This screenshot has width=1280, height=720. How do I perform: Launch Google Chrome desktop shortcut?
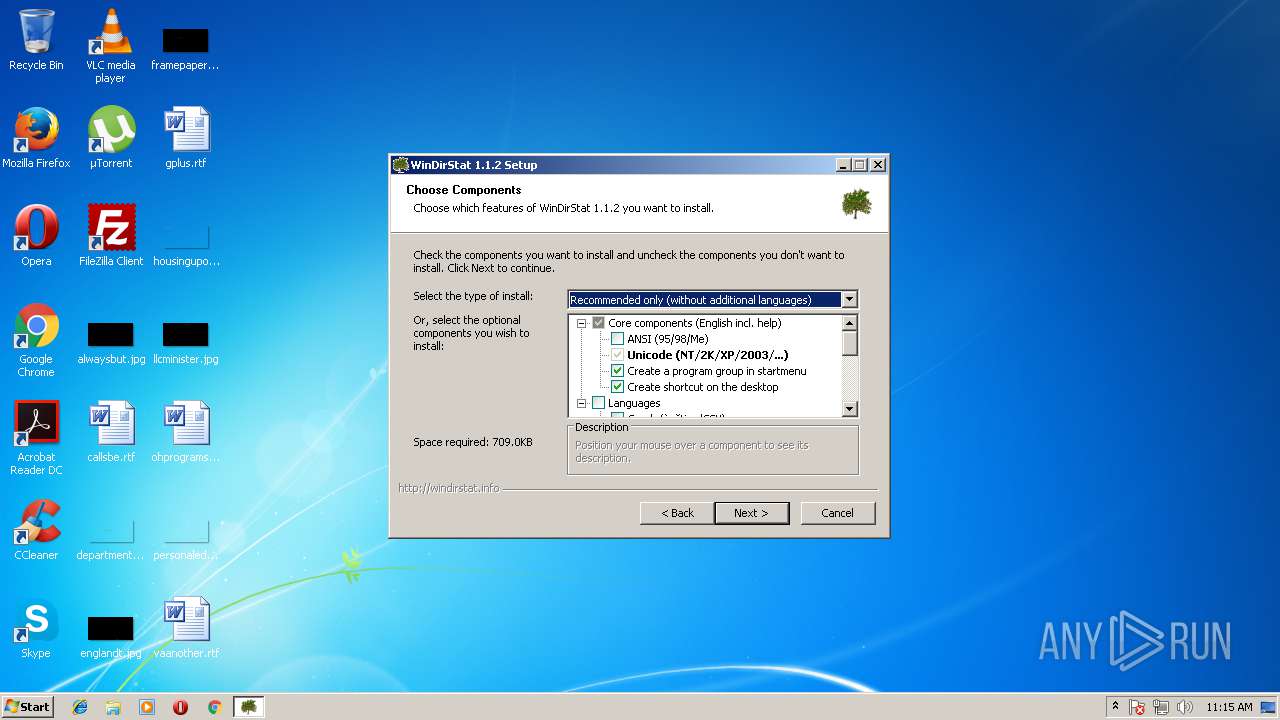[36, 340]
